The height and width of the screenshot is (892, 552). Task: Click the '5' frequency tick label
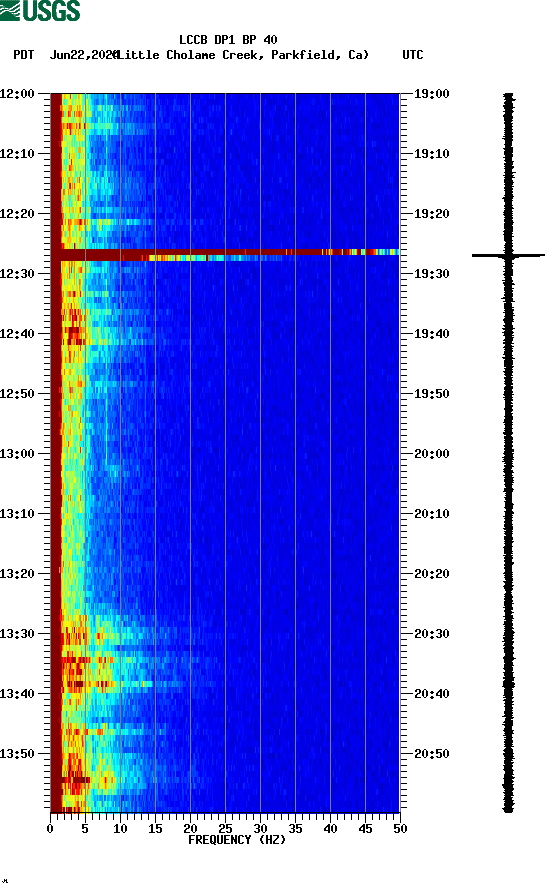coord(85,829)
